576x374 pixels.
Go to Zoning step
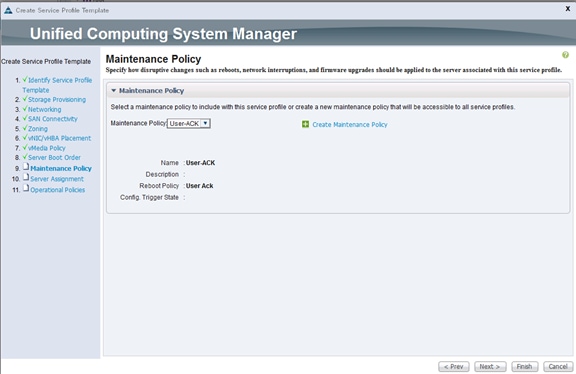click(x=38, y=129)
